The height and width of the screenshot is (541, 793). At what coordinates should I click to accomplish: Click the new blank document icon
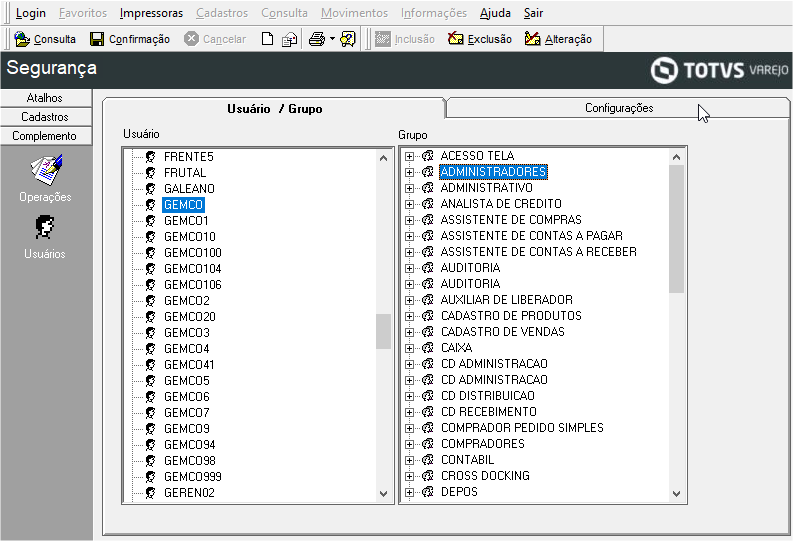[x=268, y=39]
